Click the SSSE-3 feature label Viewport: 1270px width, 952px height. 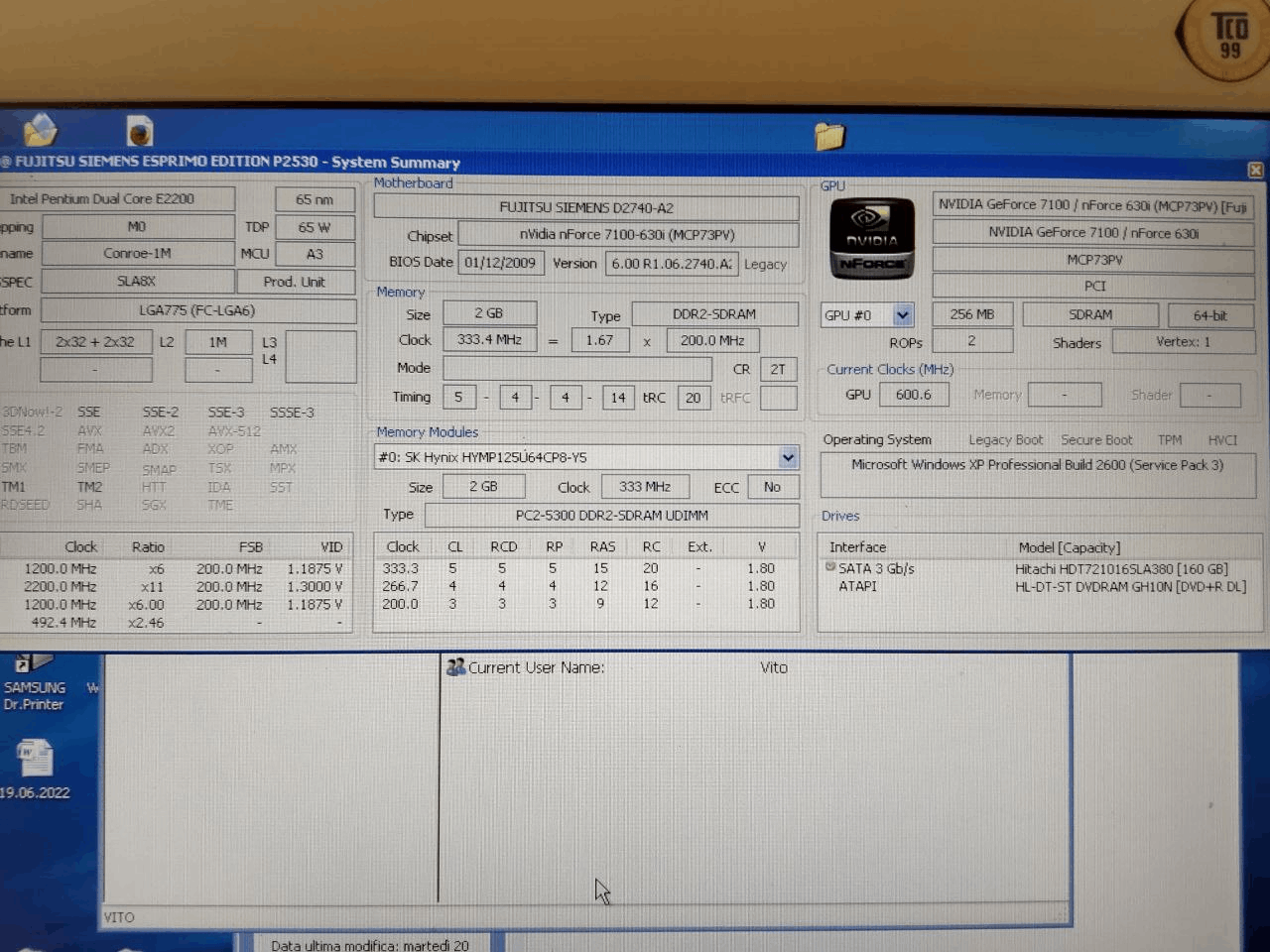(292, 412)
